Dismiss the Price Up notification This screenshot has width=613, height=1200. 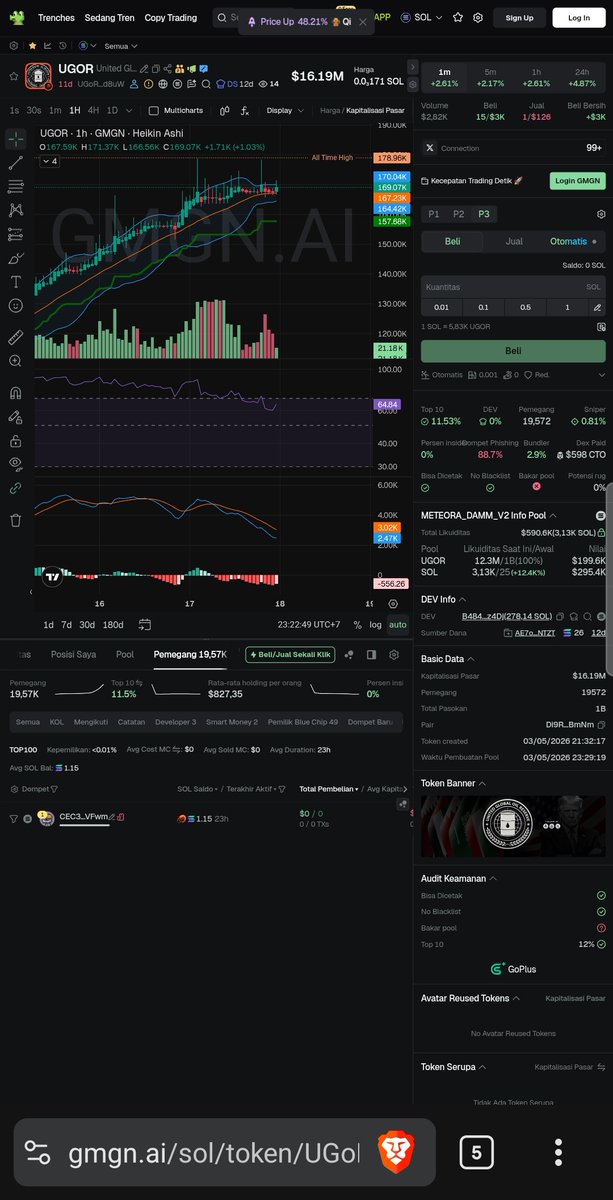[x=362, y=21]
